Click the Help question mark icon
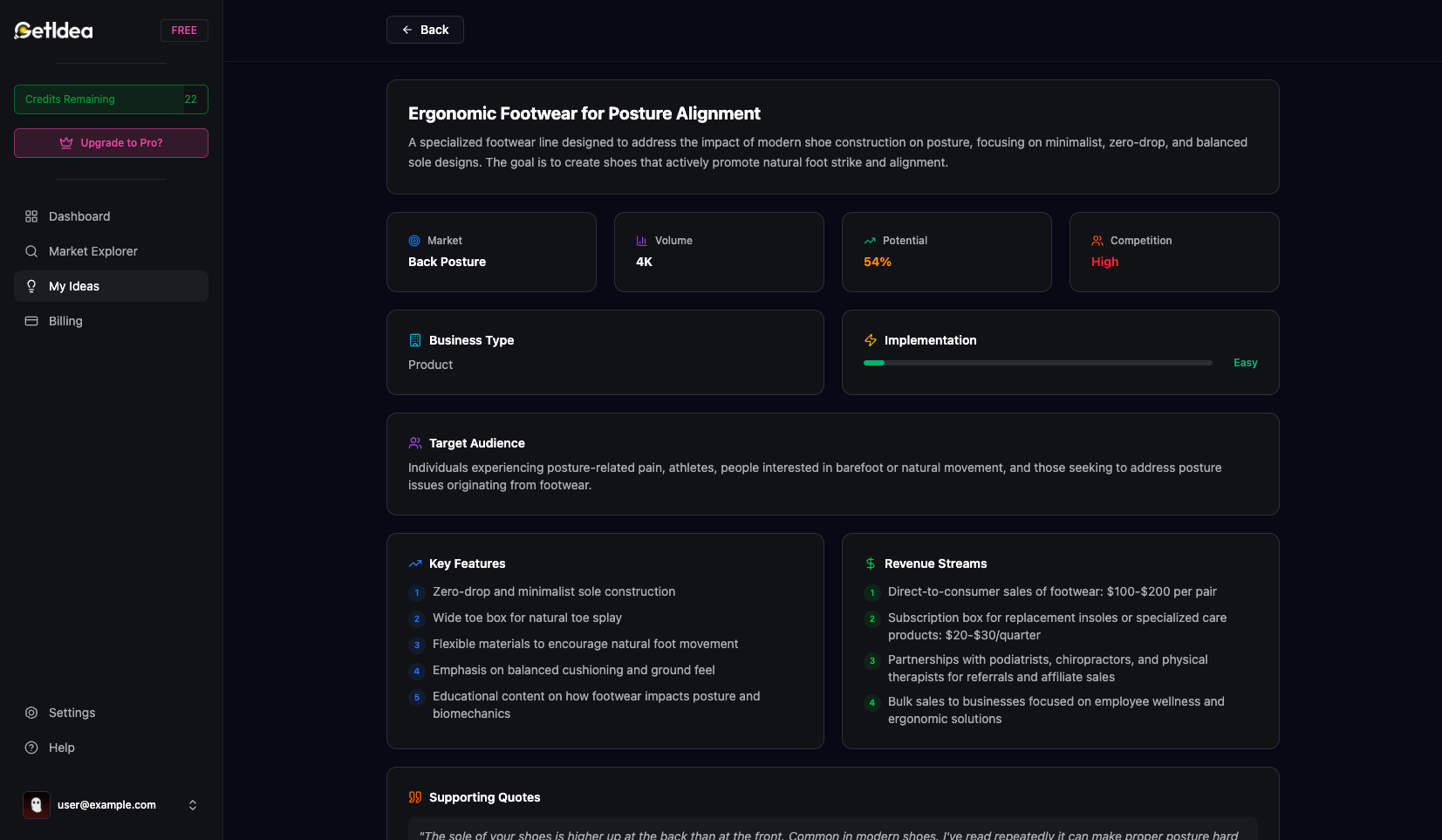The width and height of the screenshot is (1442, 840). tap(31, 748)
